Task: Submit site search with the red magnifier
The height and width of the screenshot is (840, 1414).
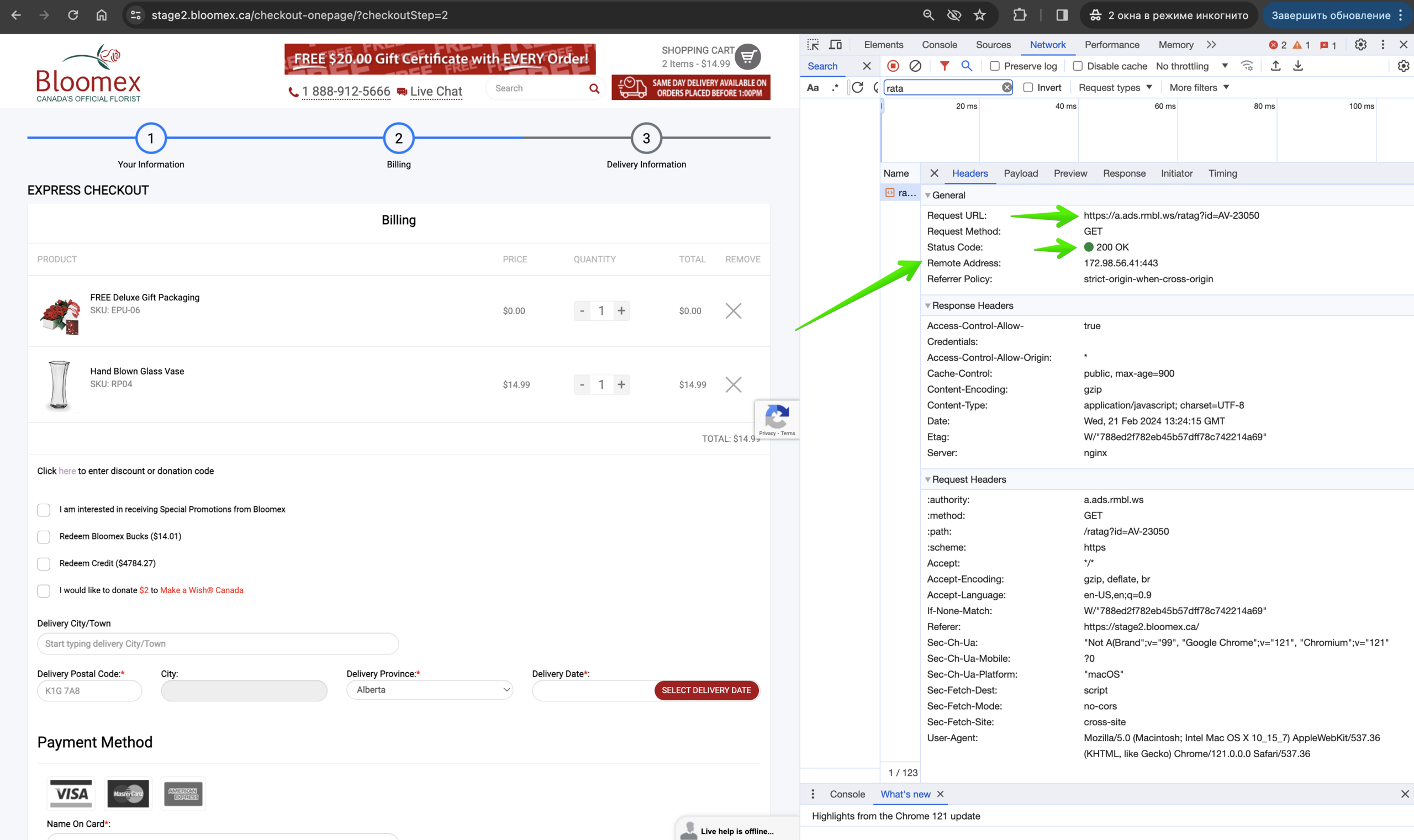Action: tap(594, 88)
